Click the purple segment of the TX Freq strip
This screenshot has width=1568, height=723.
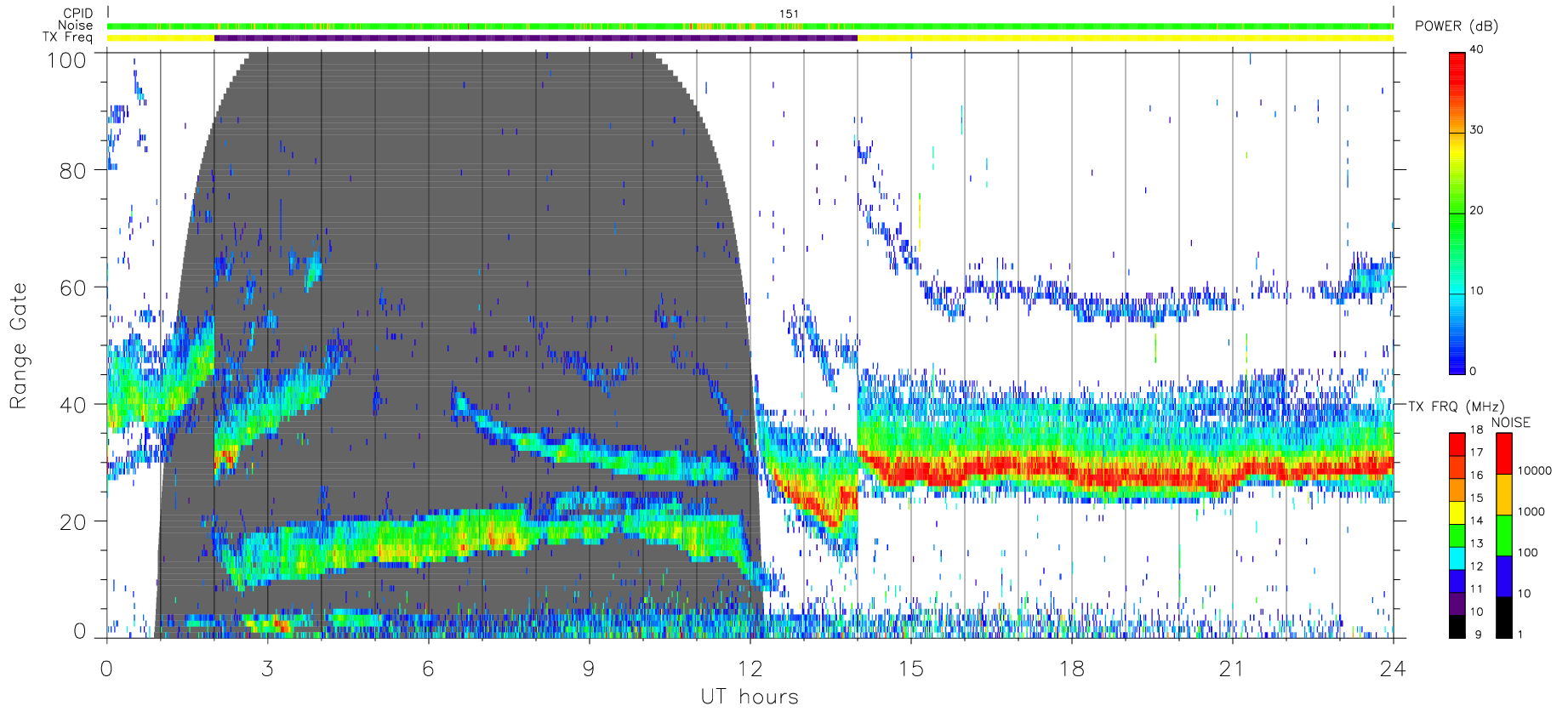536,37
